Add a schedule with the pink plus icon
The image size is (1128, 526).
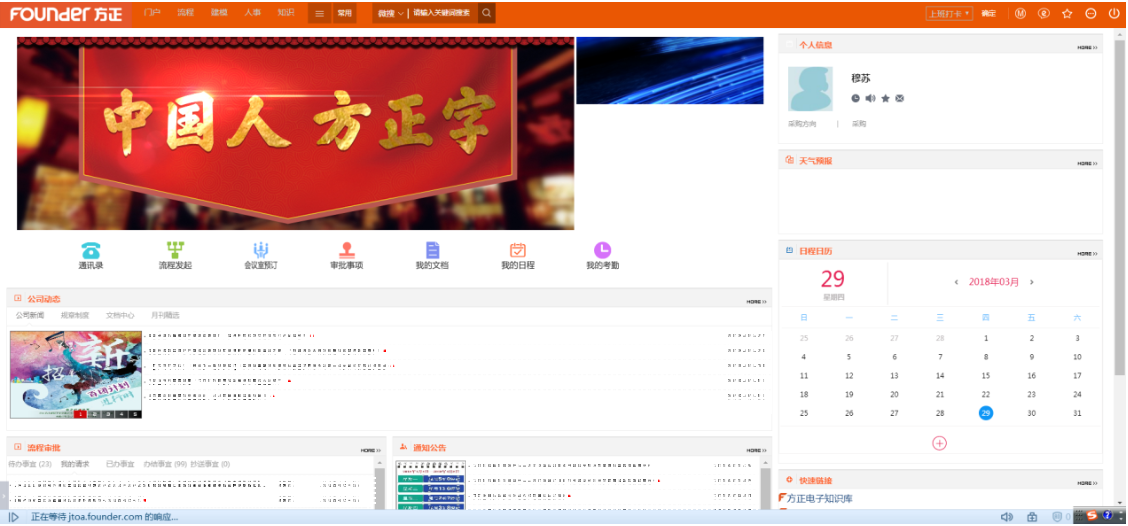point(940,443)
